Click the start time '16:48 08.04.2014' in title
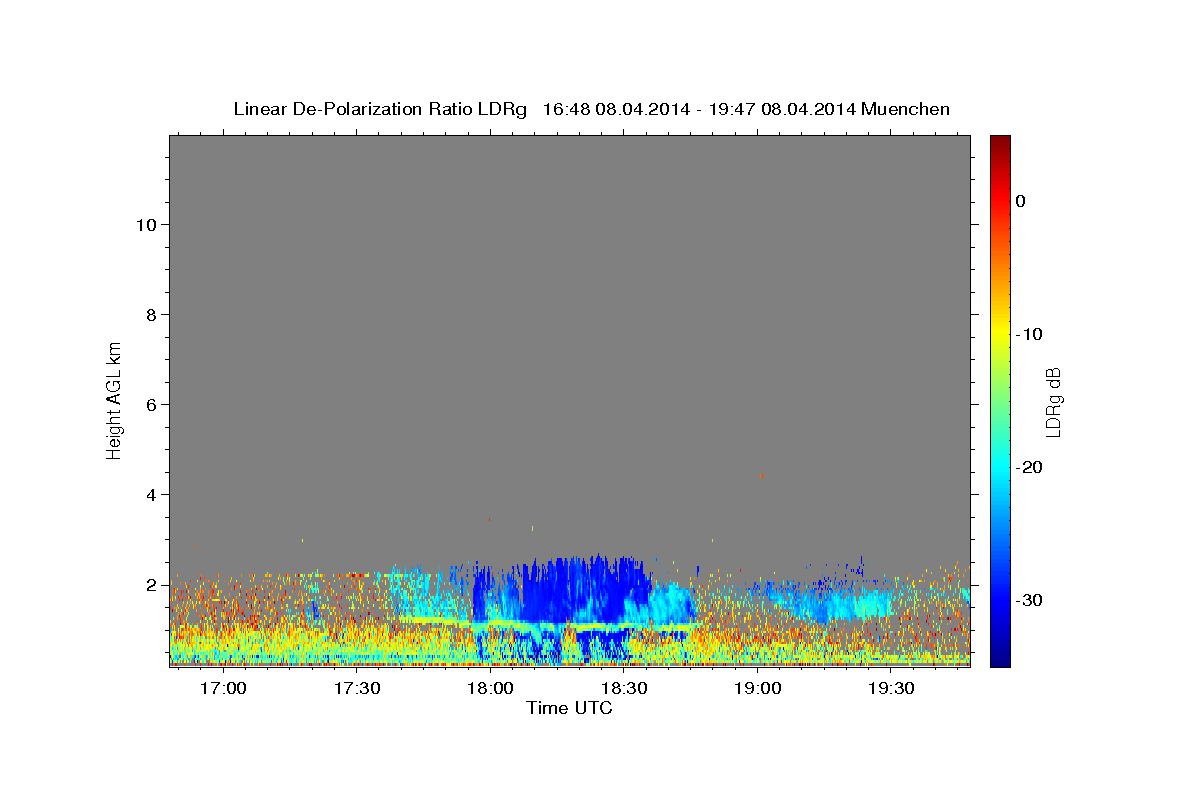The width and height of the screenshot is (1200, 800). tap(616, 109)
